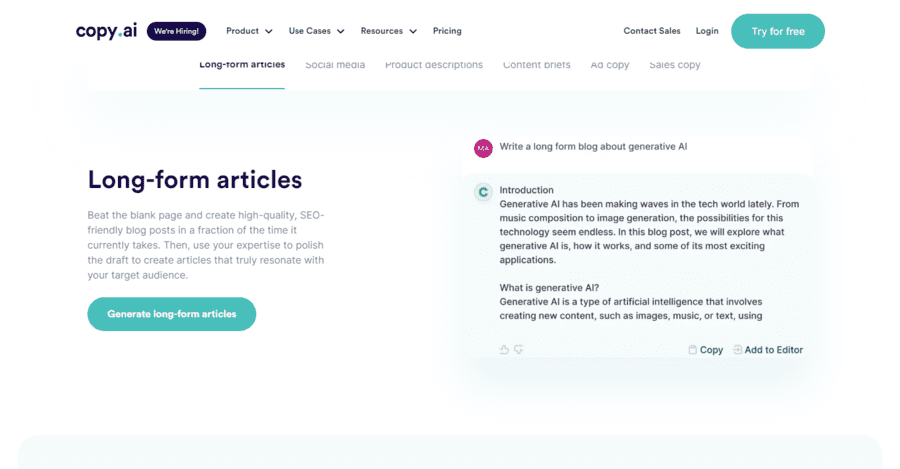Screen dimensions: 900x469
Task: Switch to the Ad copy tab
Action: click(610, 65)
